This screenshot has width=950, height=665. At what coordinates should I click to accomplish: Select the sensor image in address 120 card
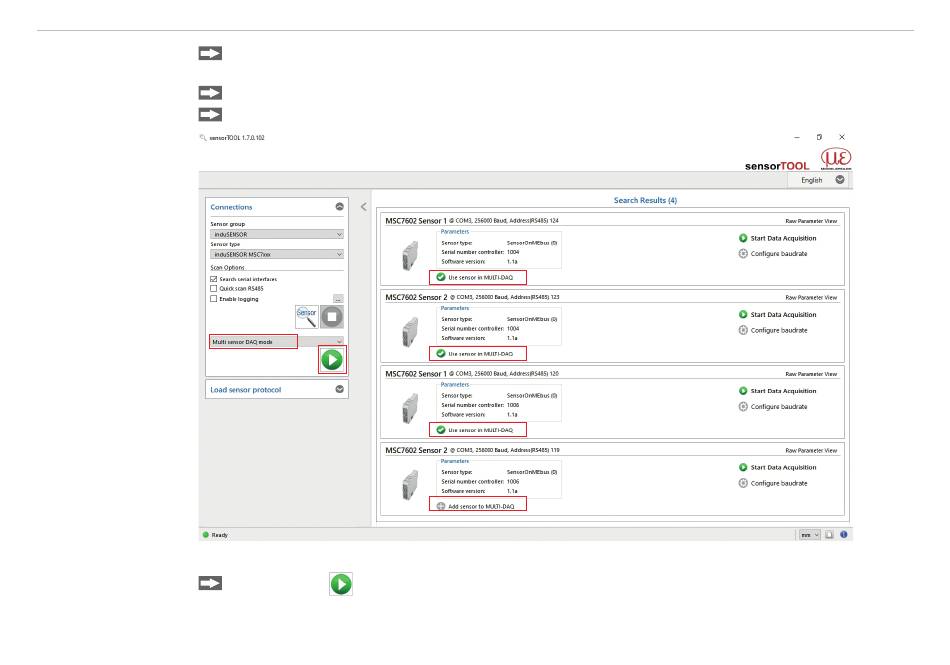tap(410, 408)
